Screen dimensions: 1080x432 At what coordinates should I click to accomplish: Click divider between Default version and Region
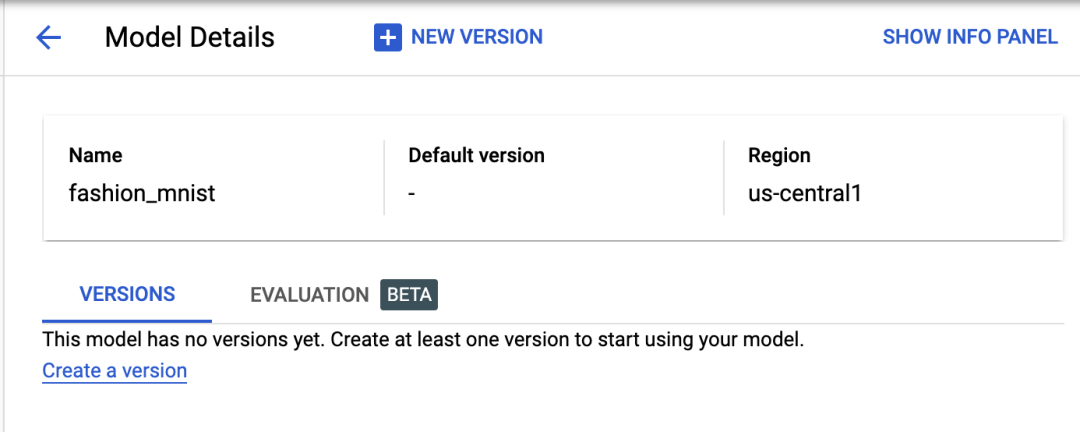724,177
